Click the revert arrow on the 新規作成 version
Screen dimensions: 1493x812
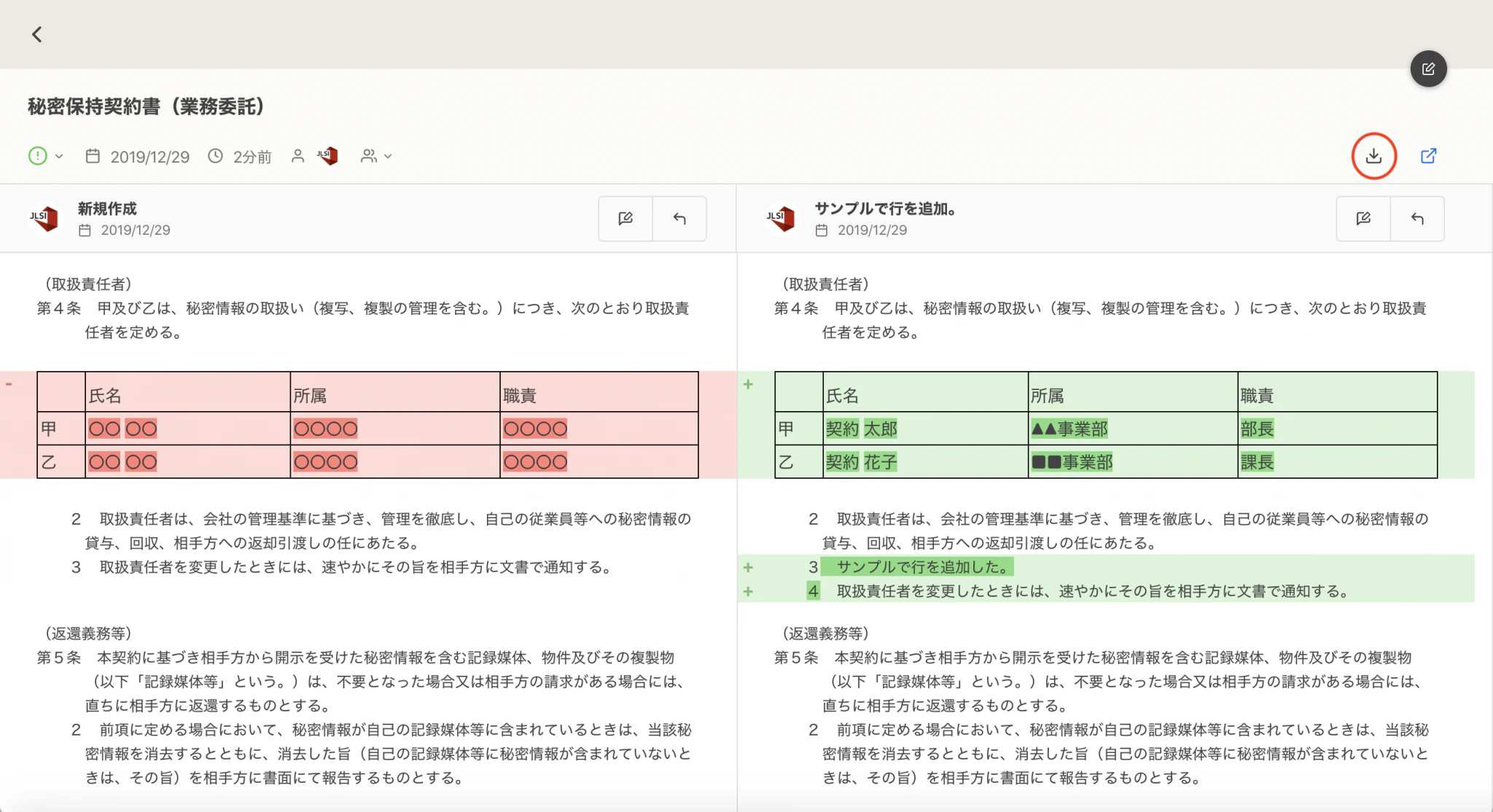pyautogui.click(x=679, y=219)
